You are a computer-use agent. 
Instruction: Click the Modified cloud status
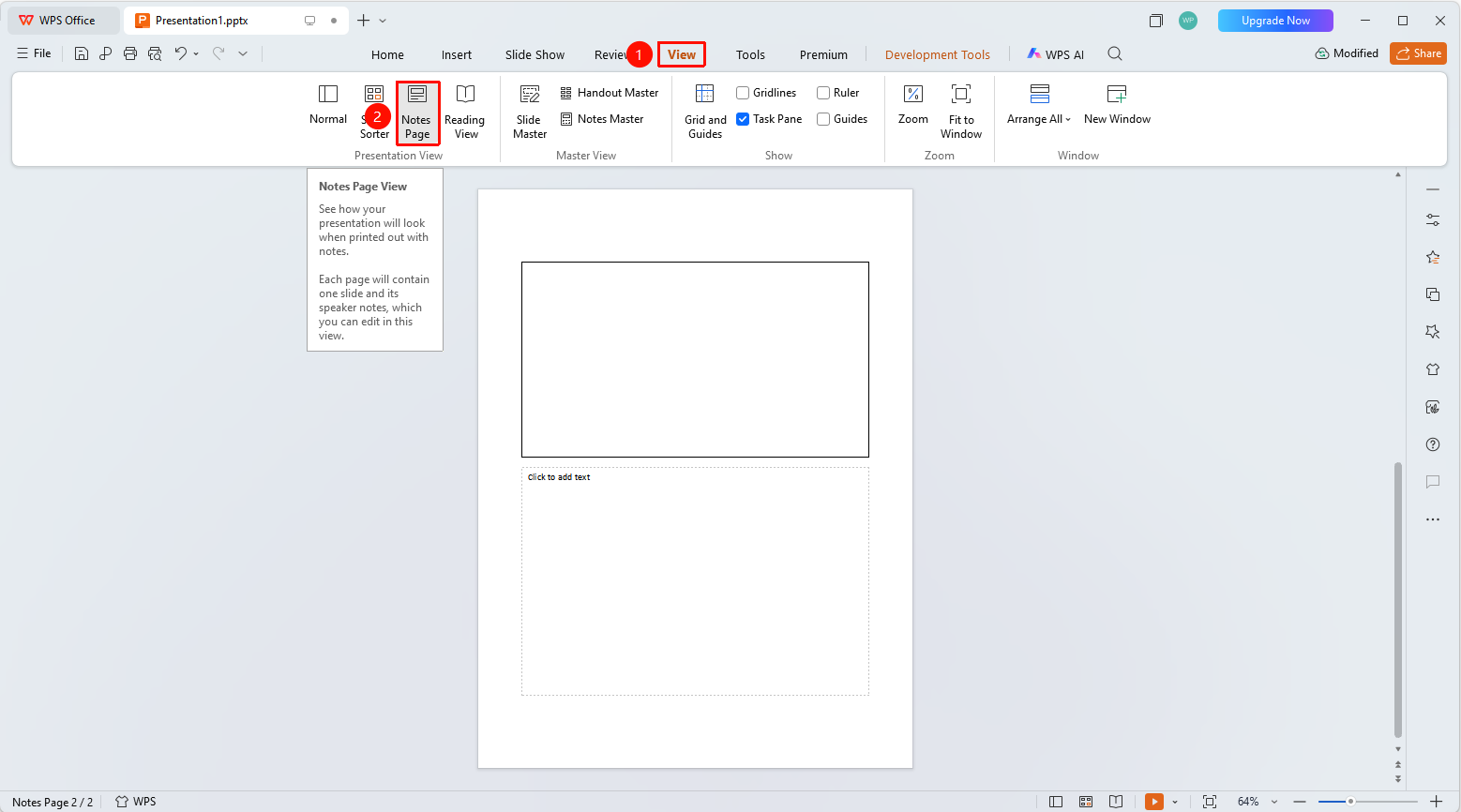(x=1347, y=53)
